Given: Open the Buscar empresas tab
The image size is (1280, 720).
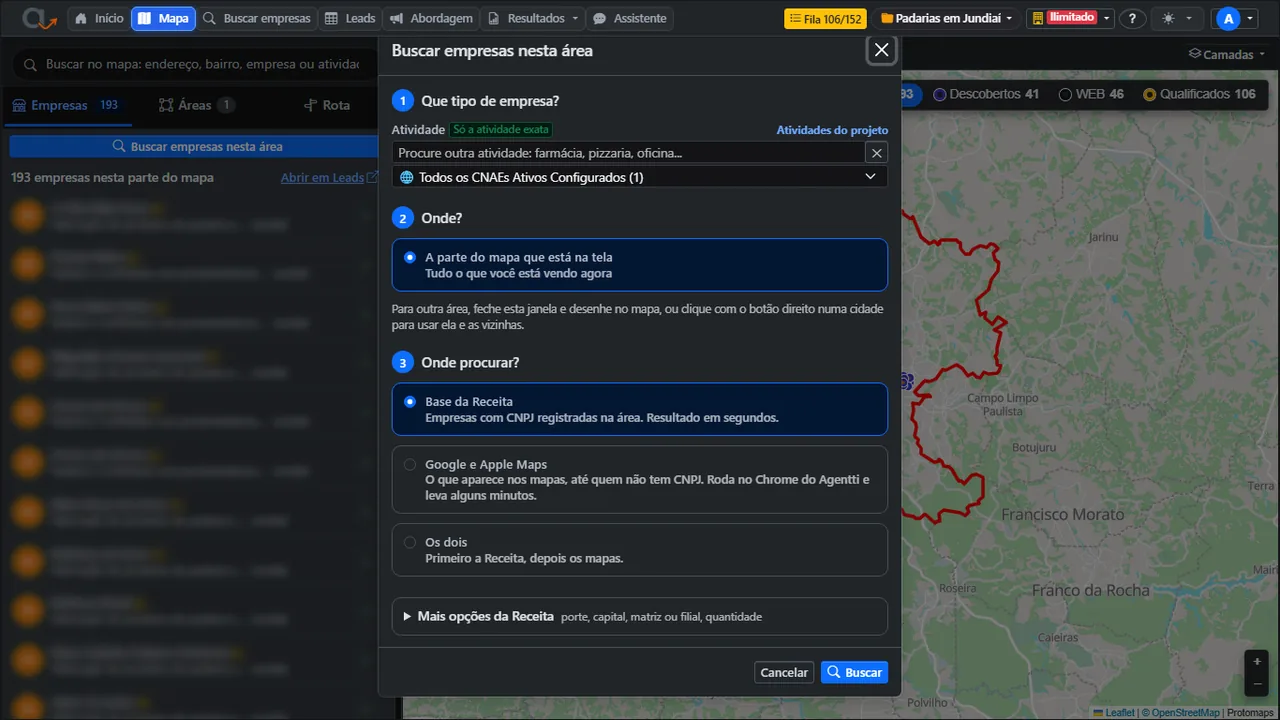Looking at the screenshot, I should 256,18.
